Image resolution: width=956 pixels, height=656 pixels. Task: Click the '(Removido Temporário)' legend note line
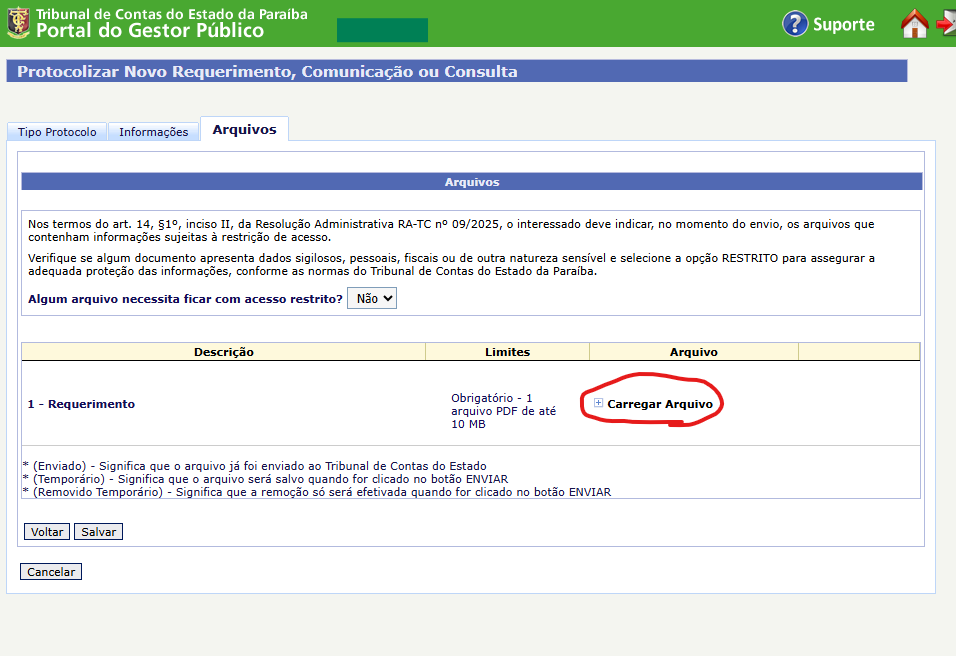[x=317, y=491]
